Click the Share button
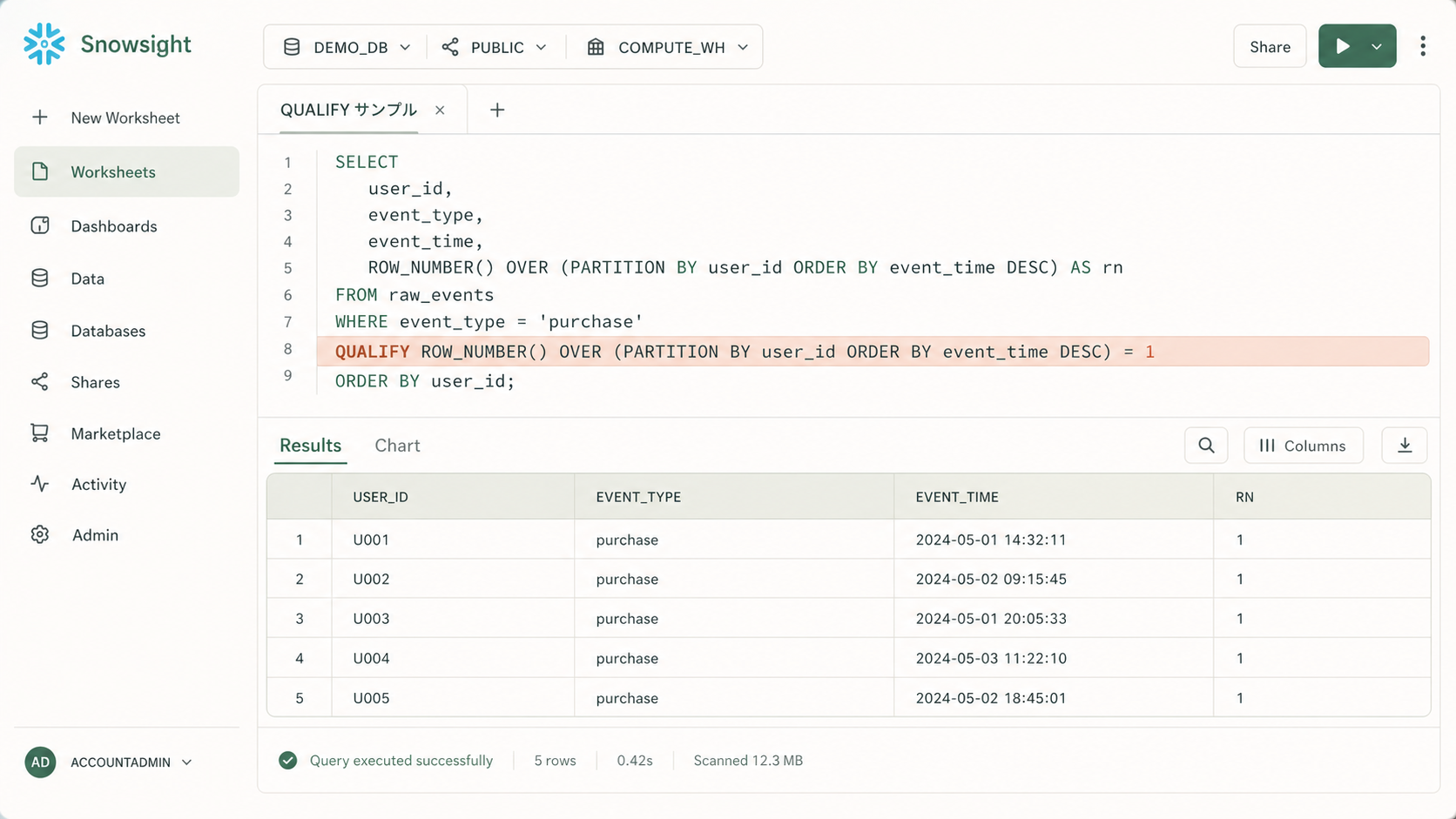The width and height of the screenshot is (1456, 819). click(x=1270, y=47)
